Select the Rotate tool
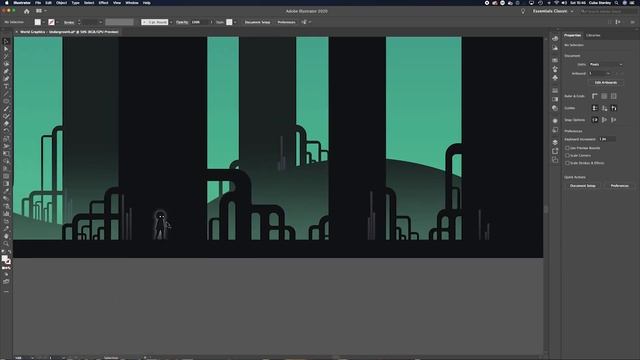The width and height of the screenshot is (640, 360). 6,131
